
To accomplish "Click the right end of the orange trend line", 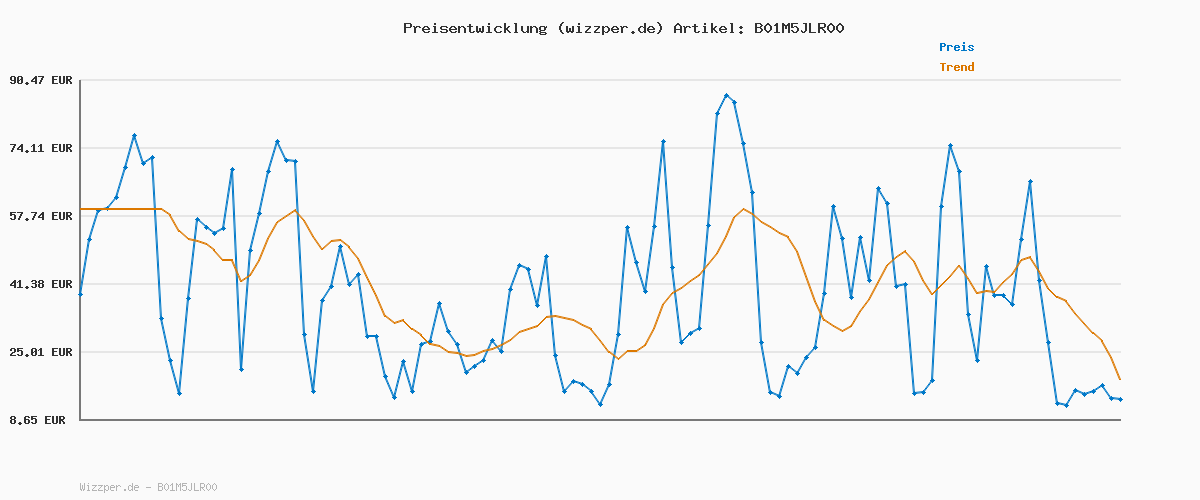I will point(1120,379).
